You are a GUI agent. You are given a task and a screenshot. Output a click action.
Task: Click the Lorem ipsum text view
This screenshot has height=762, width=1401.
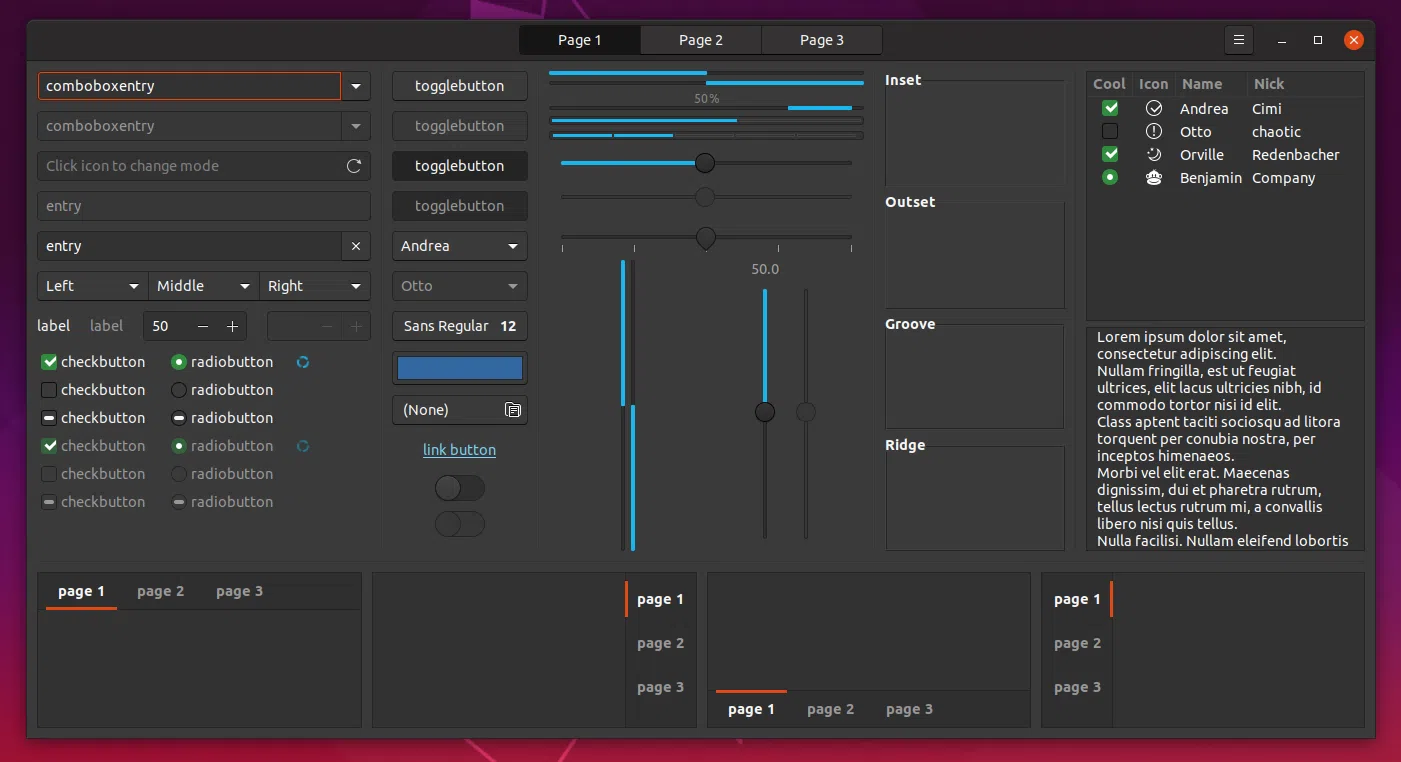point(1225,439)
